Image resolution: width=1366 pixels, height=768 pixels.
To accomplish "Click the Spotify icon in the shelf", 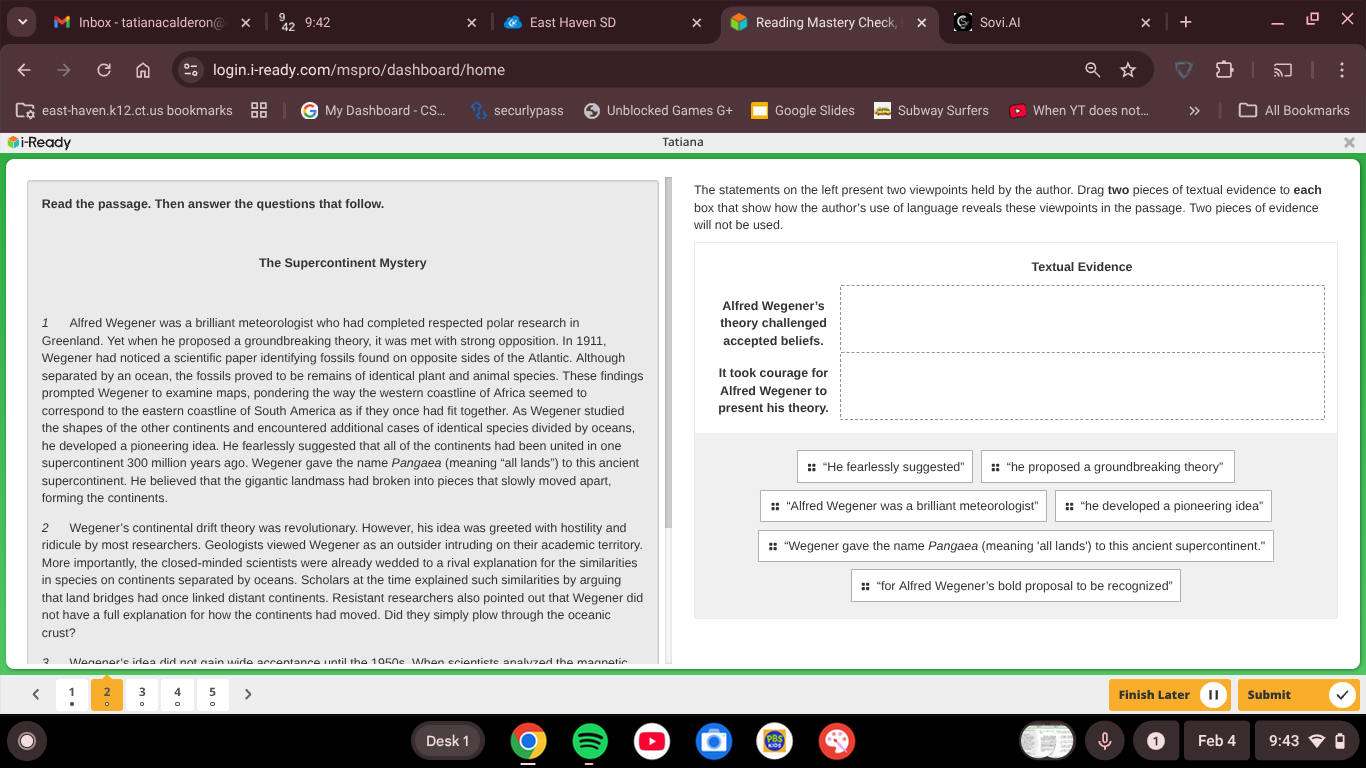I will [590, 741].
